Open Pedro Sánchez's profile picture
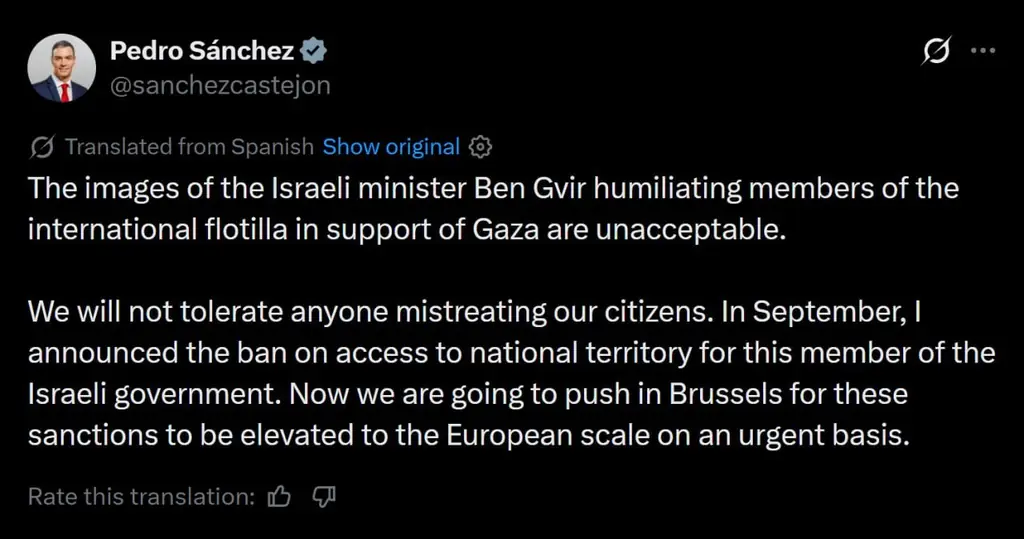Viewport: 1024px width, 539px height. 61,68
